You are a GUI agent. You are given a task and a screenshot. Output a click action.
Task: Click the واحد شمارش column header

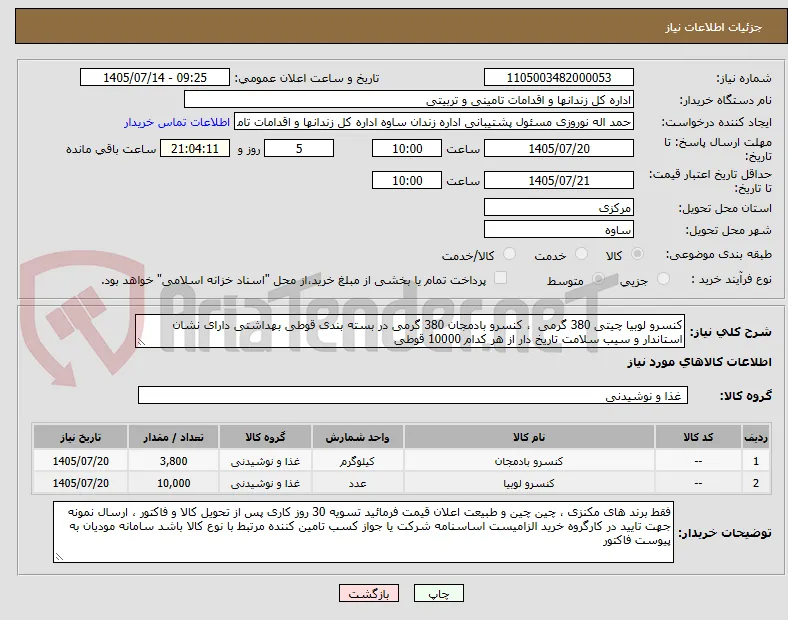click(357, 437)
